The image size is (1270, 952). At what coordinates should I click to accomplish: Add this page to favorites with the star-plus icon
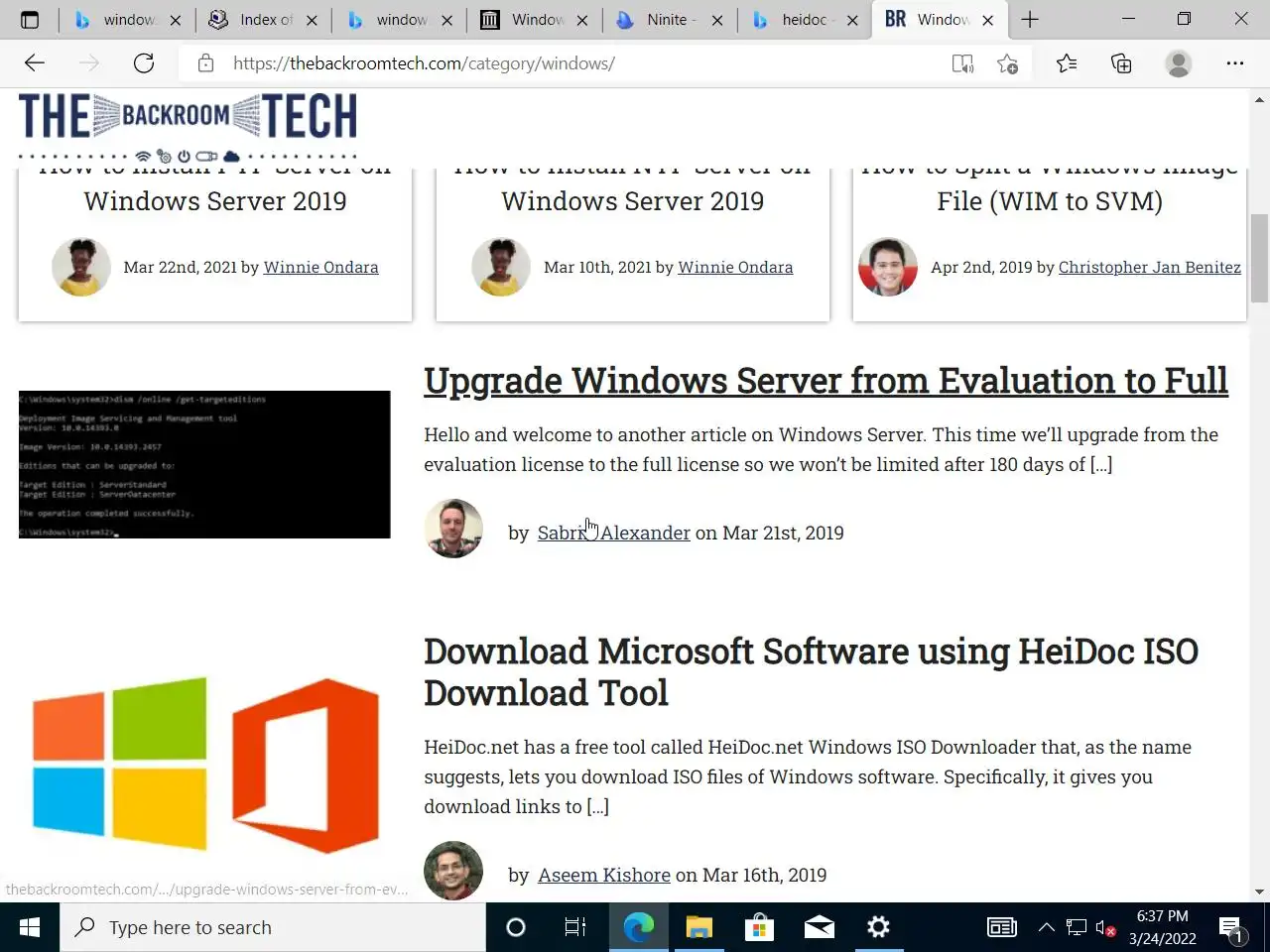1008,63
